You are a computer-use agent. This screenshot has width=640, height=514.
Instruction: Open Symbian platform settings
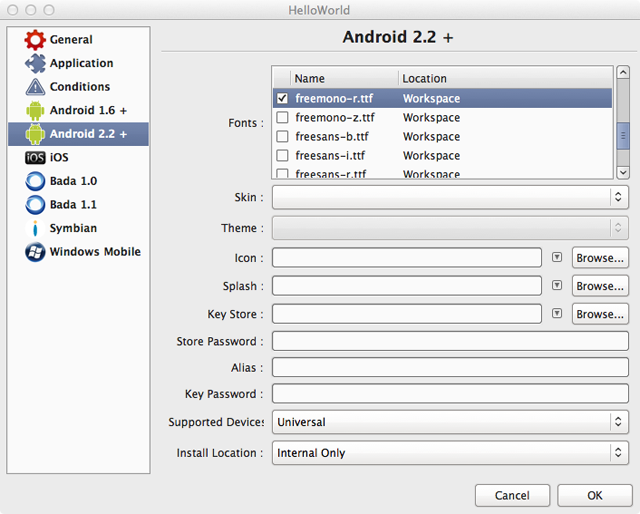coord(78,228)
